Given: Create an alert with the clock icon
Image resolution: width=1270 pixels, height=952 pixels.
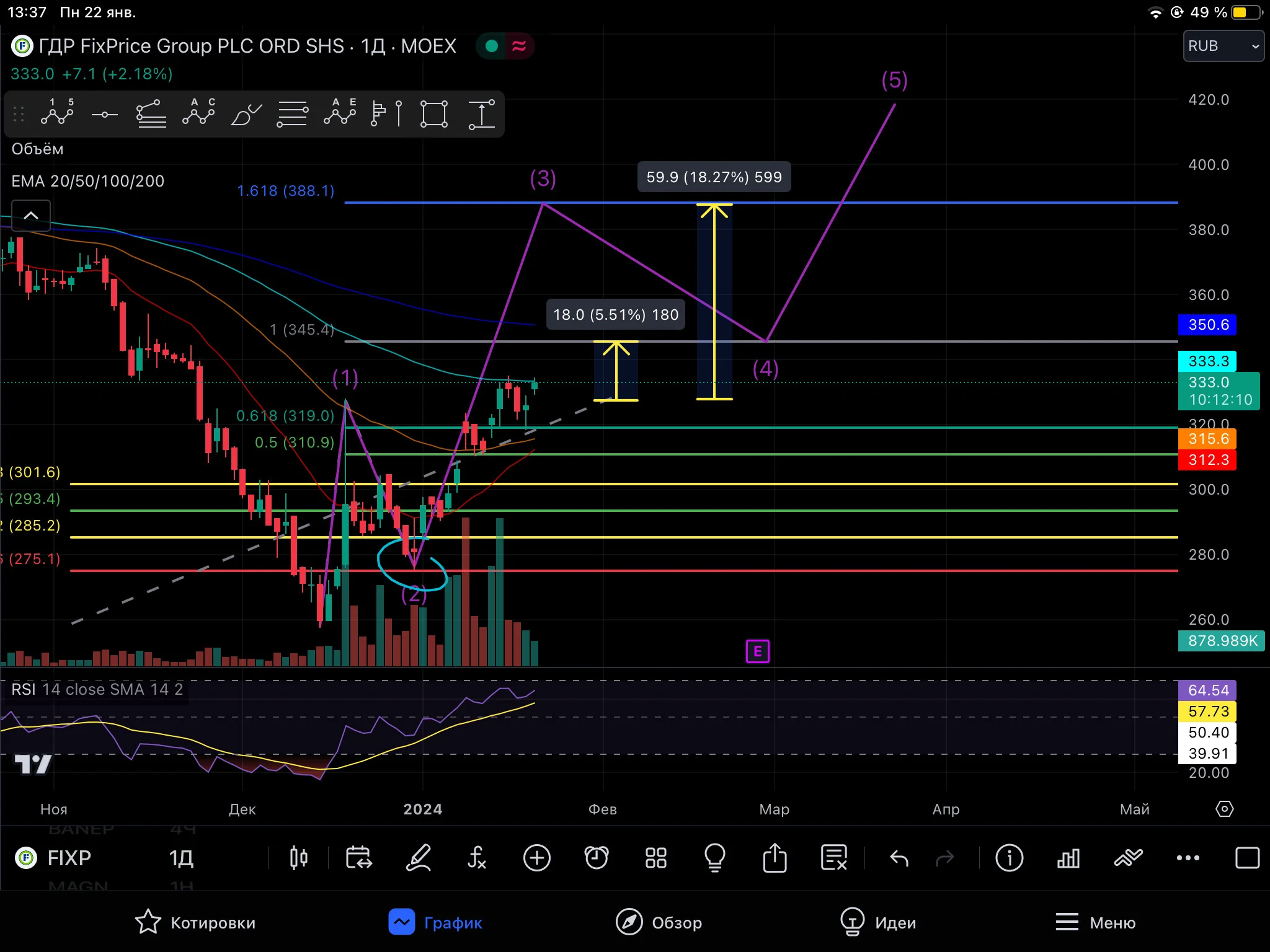Looking at the screenshot, I should click(x=597, y=858).
